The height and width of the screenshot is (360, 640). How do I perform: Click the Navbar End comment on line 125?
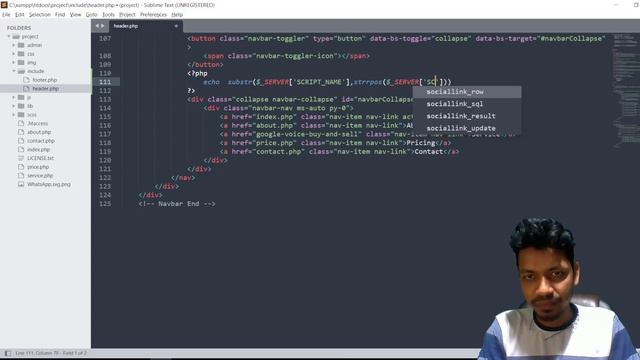point(177,204)
